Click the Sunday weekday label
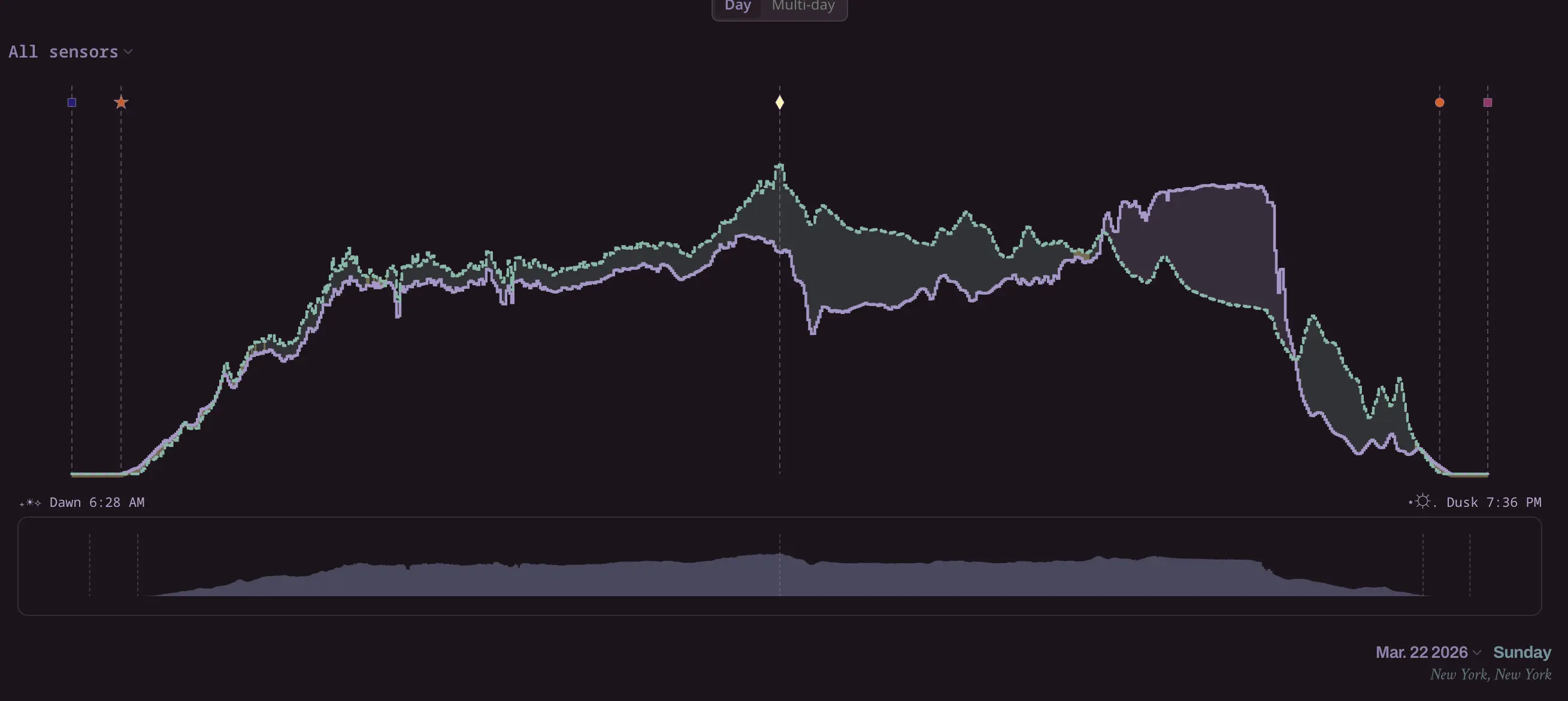This screenshot has width=1568, height=701. [x=1522, y=652]
